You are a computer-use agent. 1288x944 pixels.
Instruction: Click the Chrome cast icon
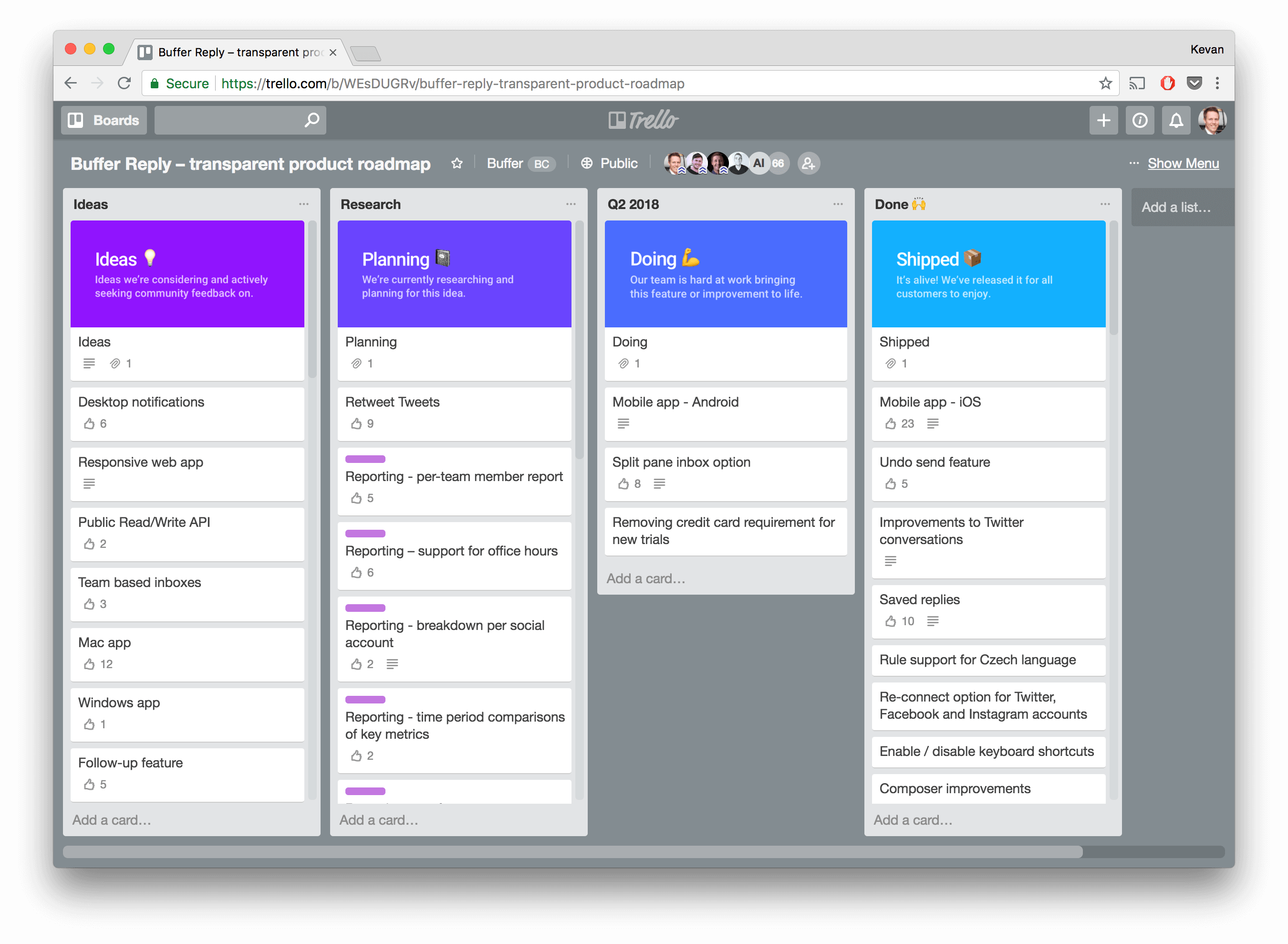tap(1137, 84)
